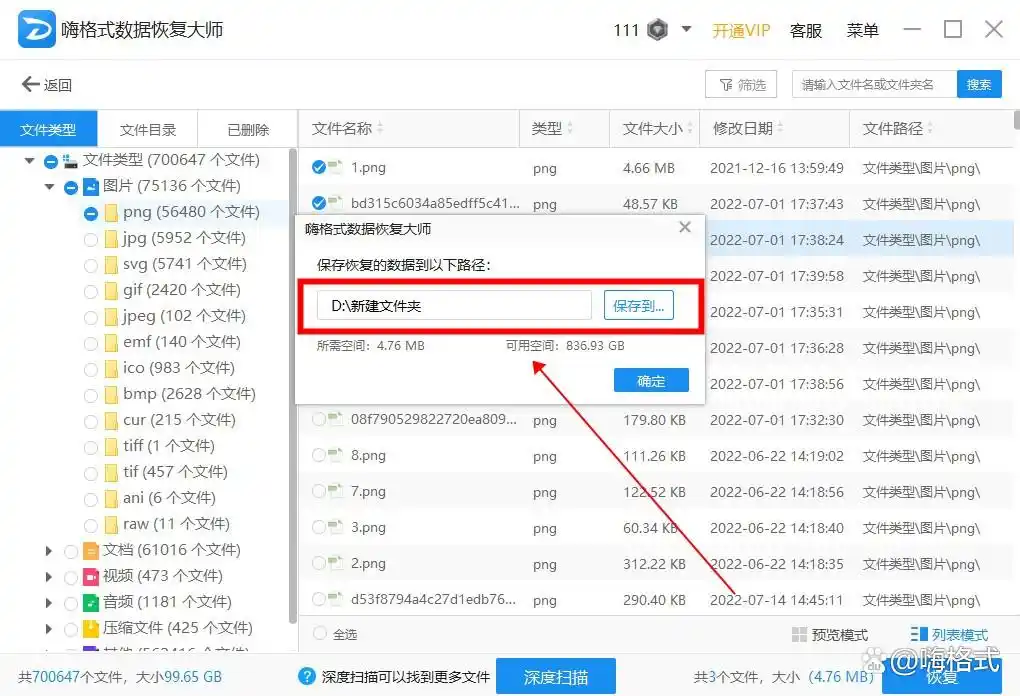
Task: Open the 菜单 menu
Action: coord(862,30)
